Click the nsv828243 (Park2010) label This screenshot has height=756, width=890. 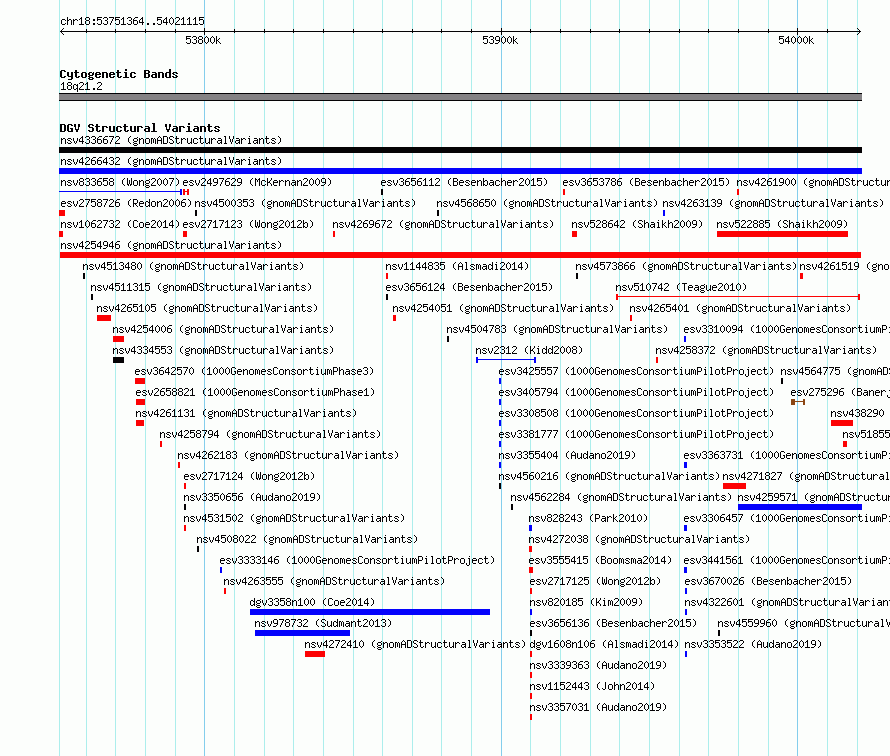pos(588,518)
